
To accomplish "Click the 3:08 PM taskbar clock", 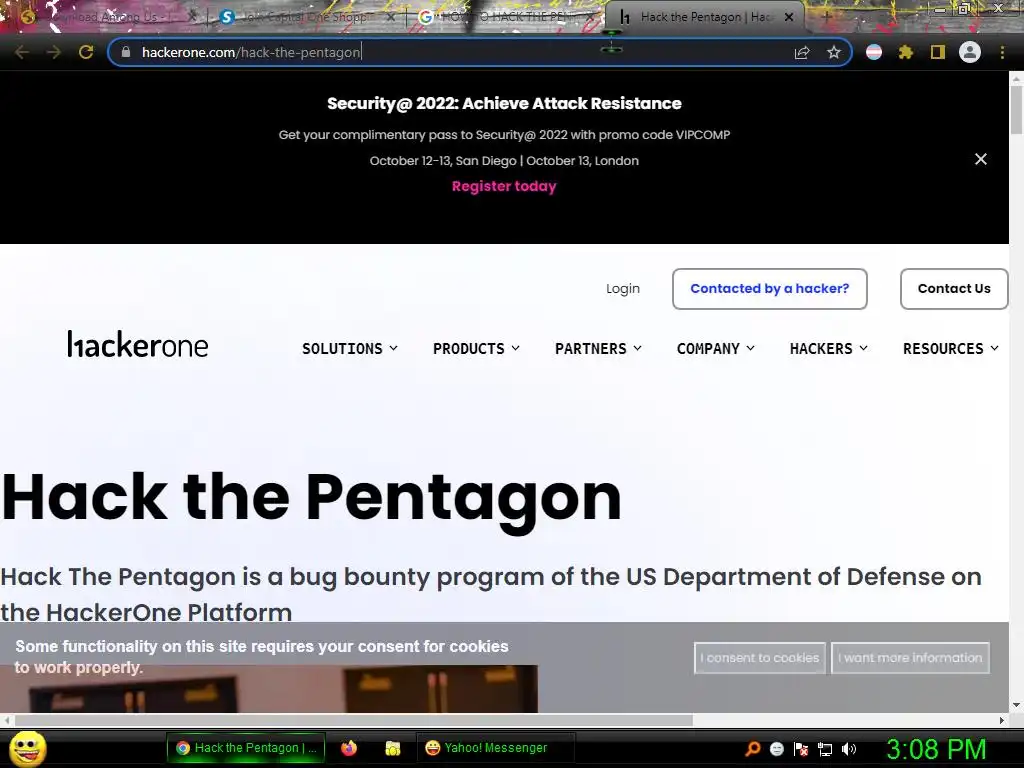I will click(x=936, y=749).
